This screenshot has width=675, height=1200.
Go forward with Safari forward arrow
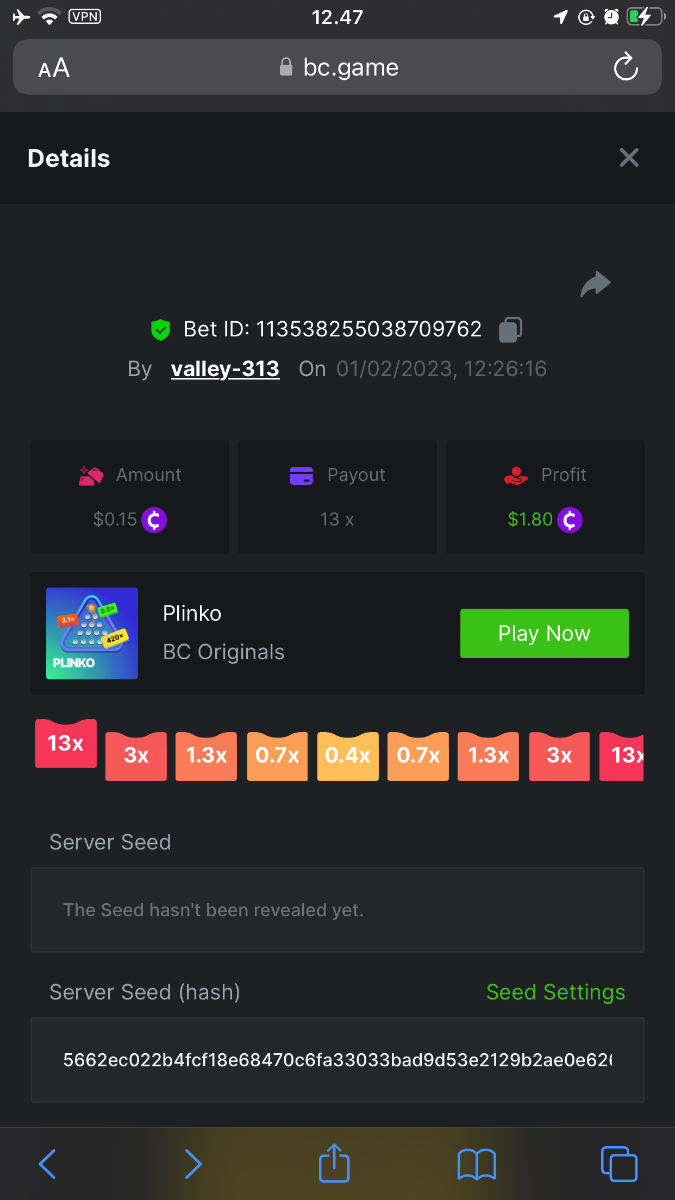(193, 1163)
